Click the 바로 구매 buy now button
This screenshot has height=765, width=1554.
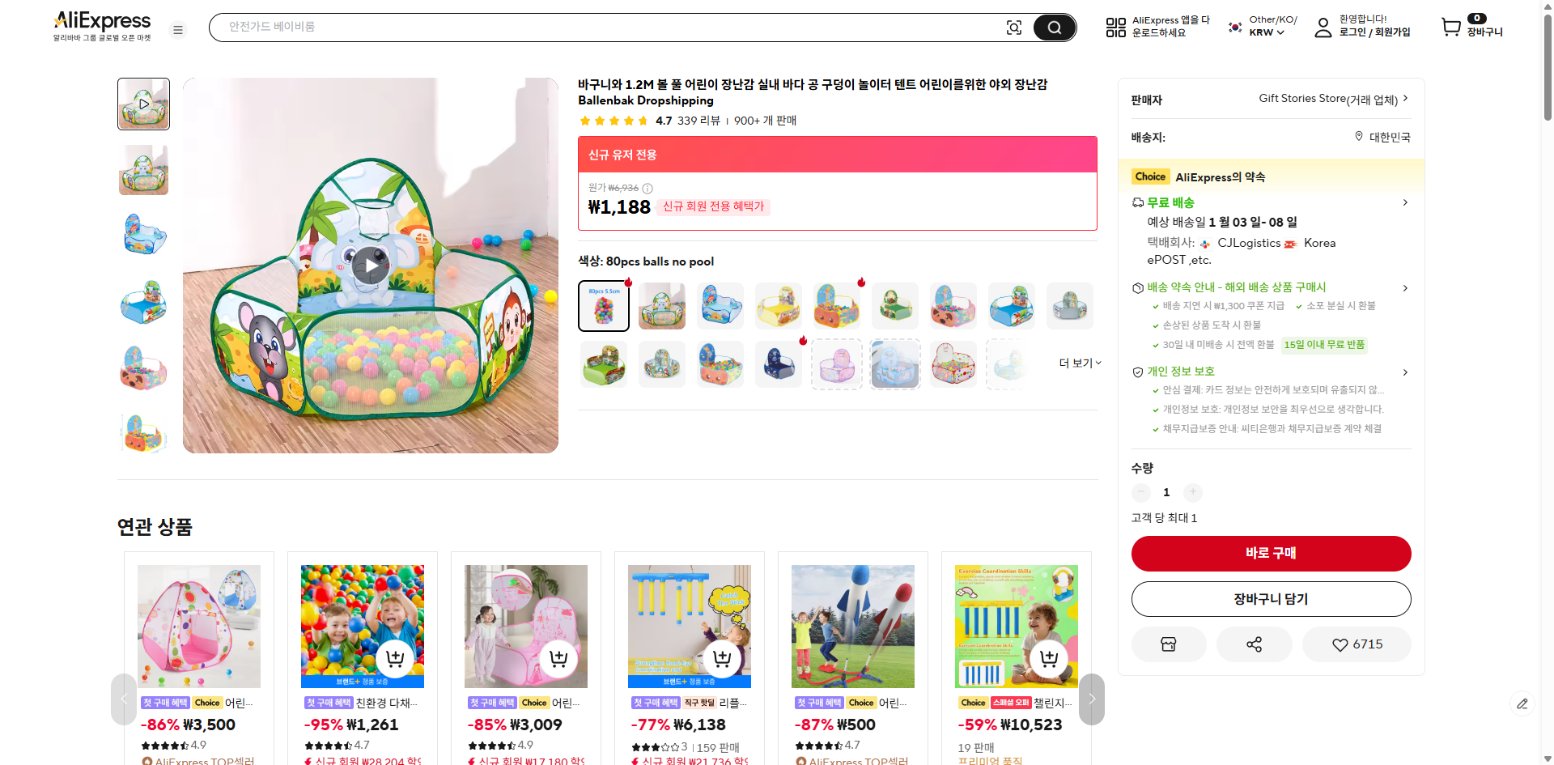1271,553
